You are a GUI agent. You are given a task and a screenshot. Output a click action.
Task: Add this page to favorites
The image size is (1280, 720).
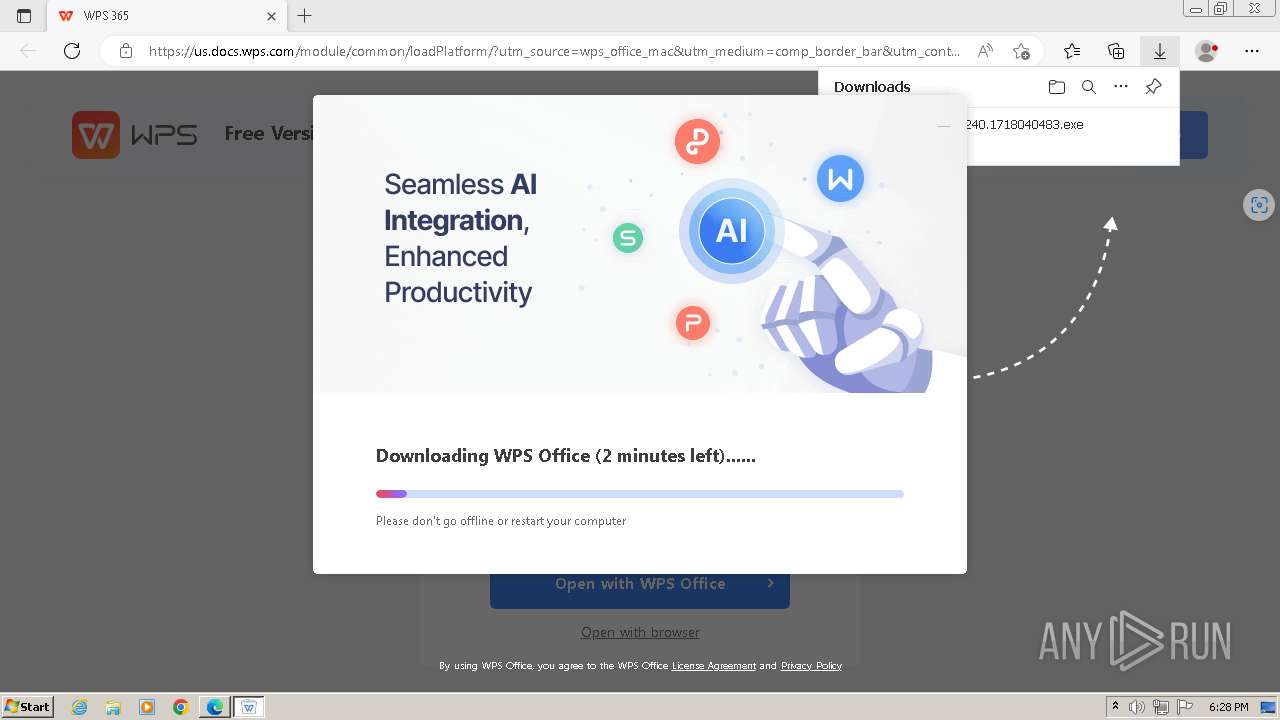click(x=1021, y=51)
